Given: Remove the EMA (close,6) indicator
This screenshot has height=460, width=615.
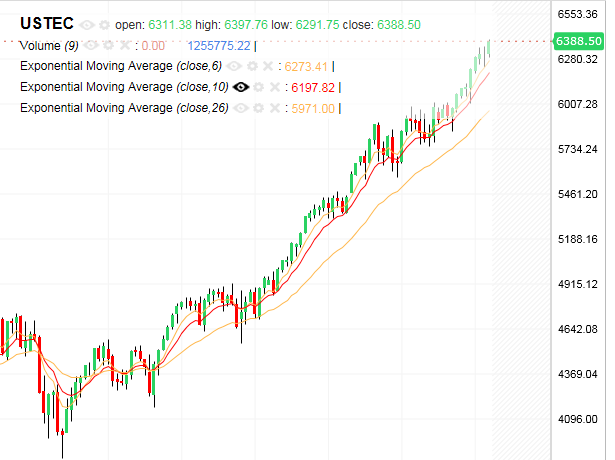Looking at the screenshot, I should pos(268,66).
